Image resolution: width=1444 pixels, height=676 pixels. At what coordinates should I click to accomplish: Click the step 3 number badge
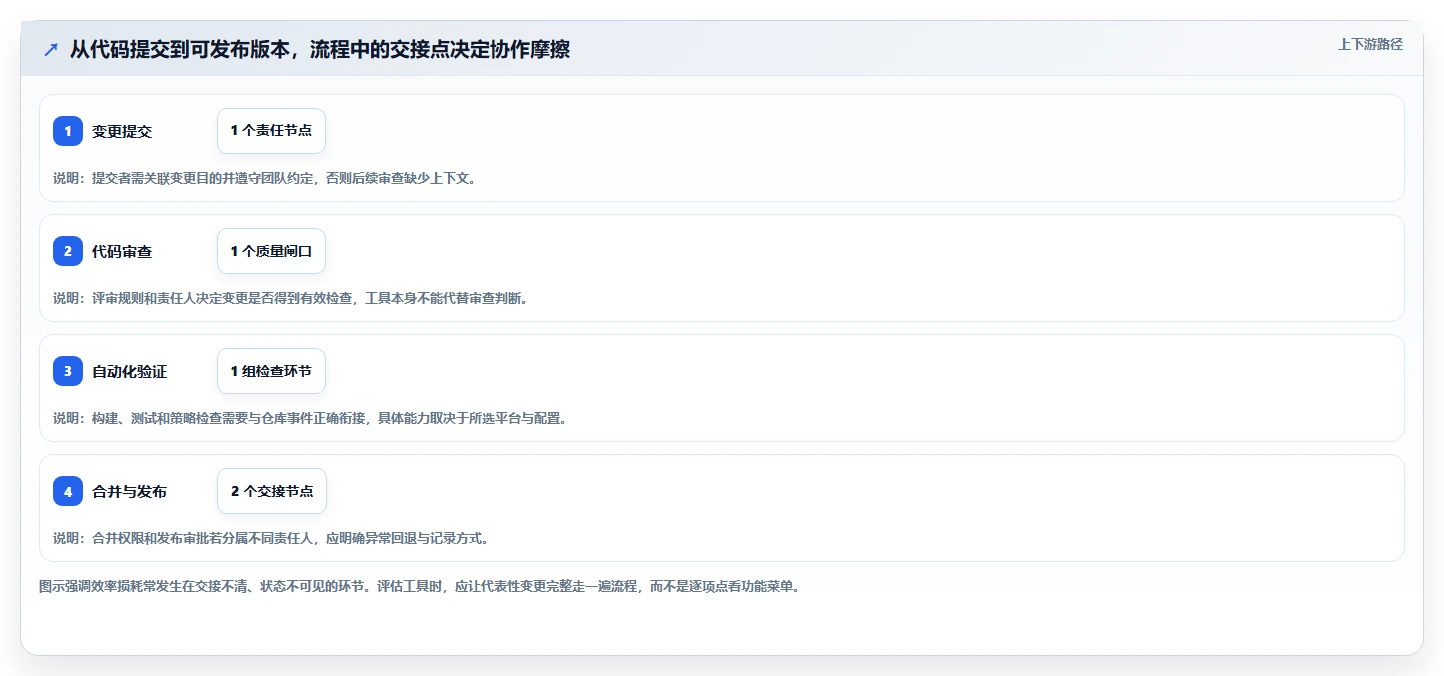(x=68, y=371)
